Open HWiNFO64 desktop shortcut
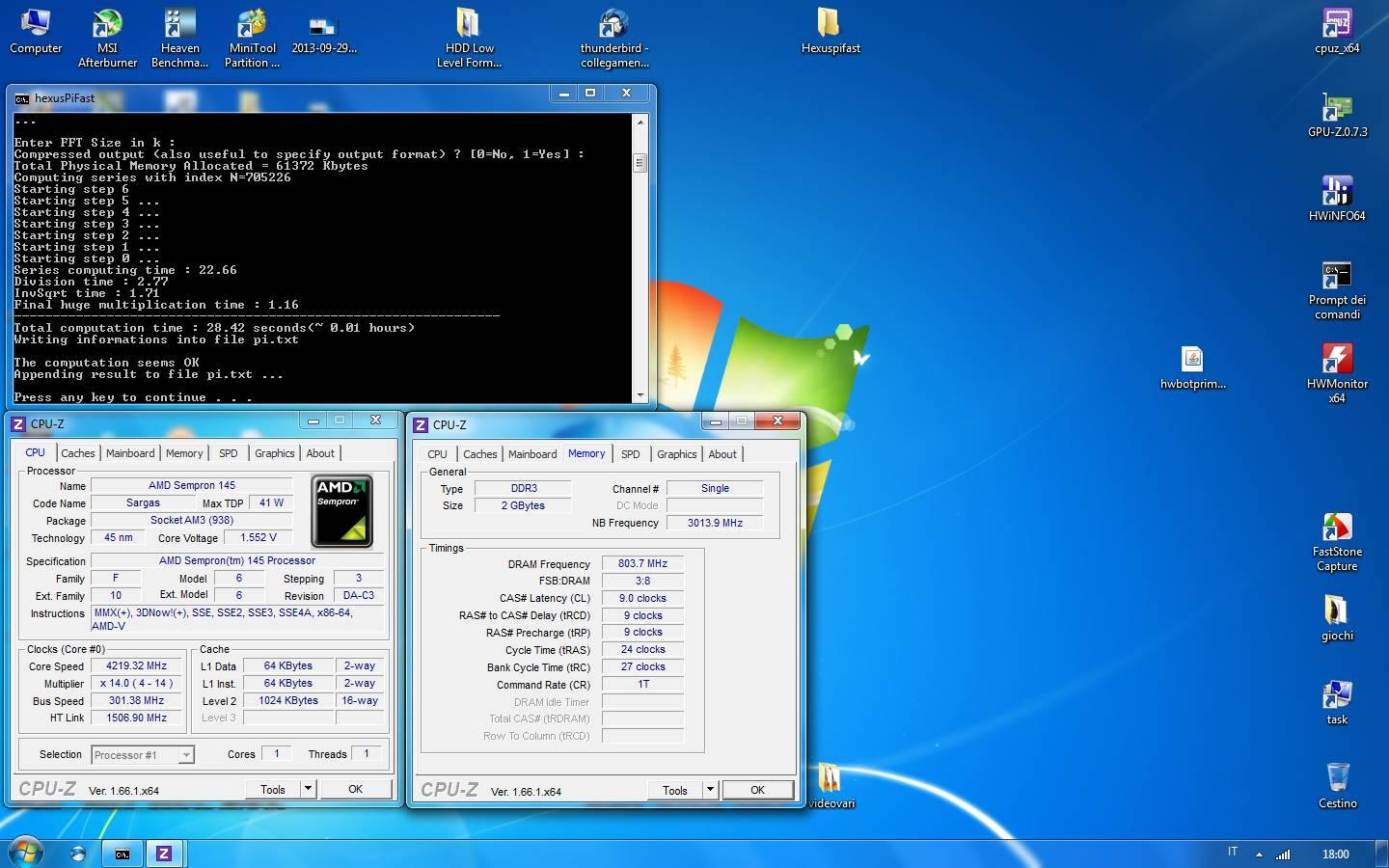 pyautogui.click(x=1337, y=200)
